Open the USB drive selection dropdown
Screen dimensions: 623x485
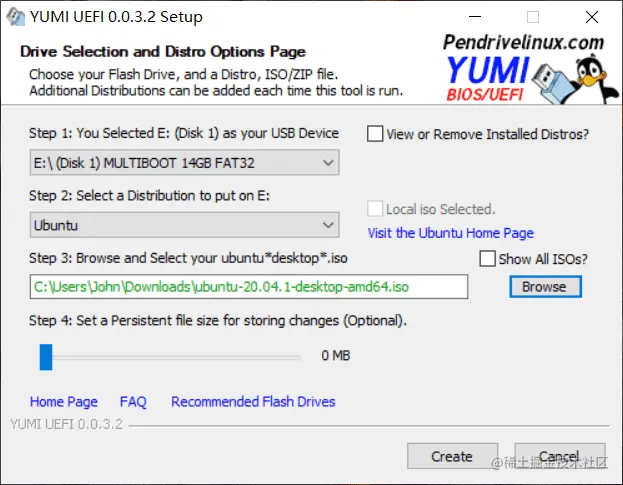(x=184, y=162)
